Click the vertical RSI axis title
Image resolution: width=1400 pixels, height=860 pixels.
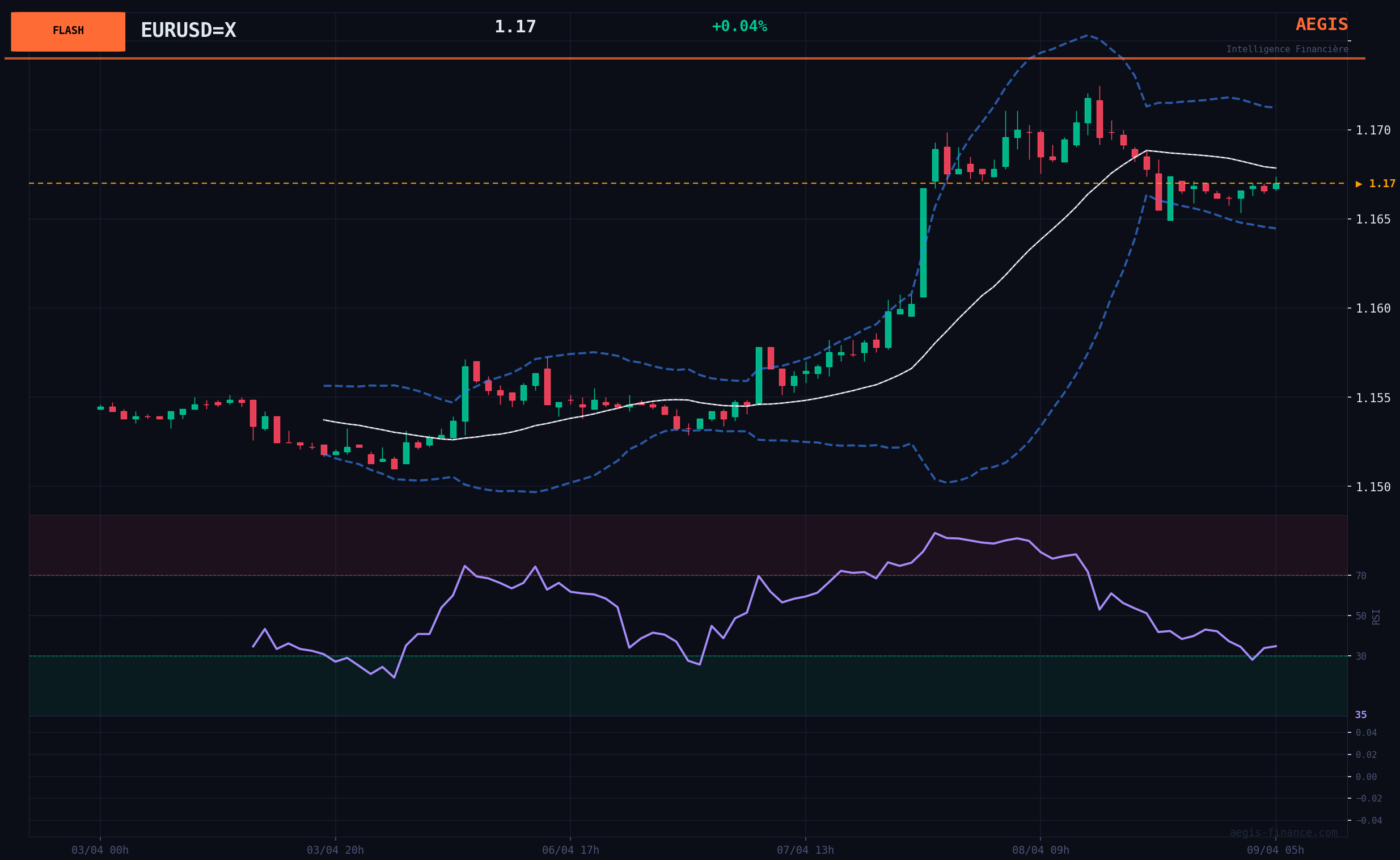(1376, 617)
